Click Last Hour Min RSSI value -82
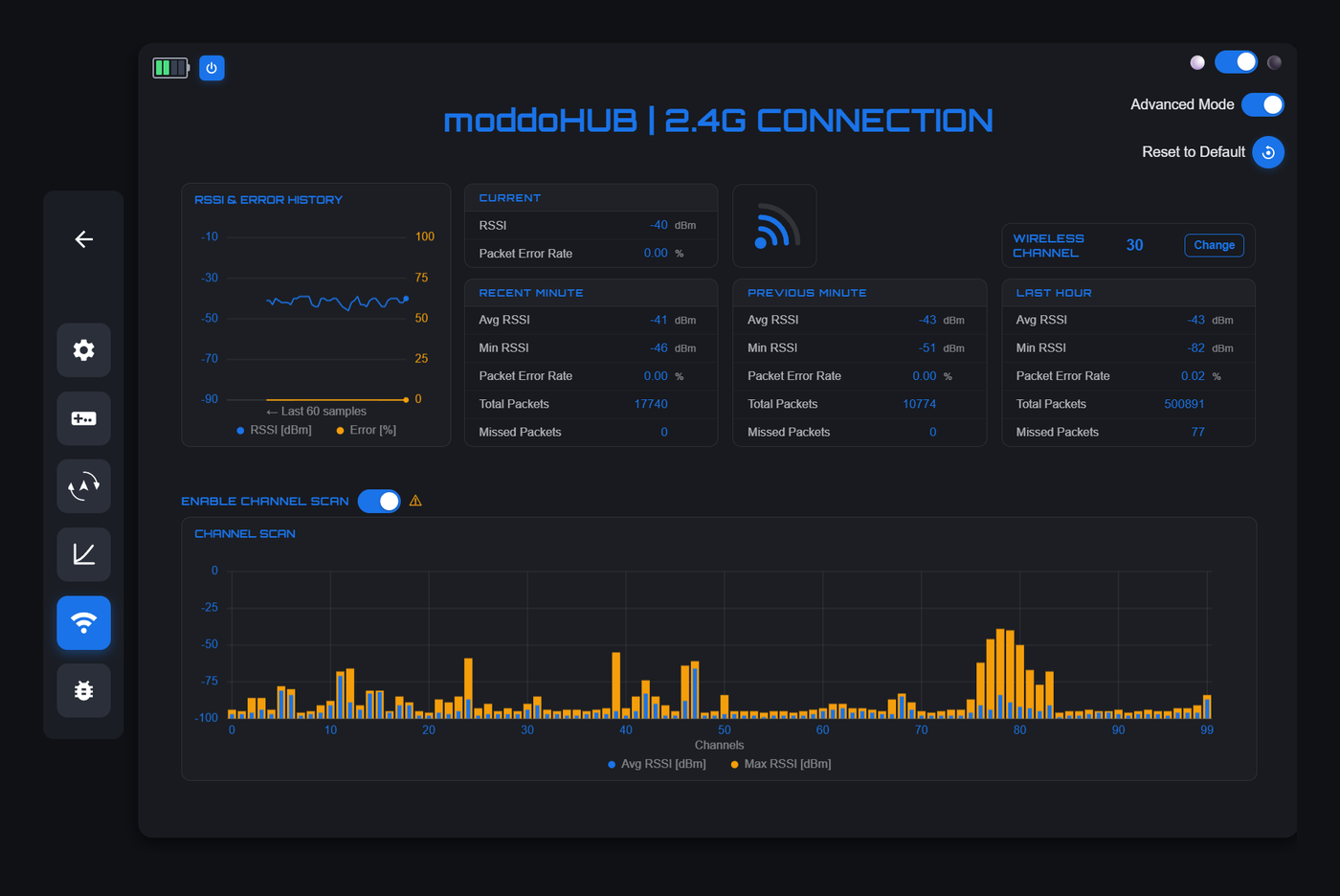 (1195, 347)
